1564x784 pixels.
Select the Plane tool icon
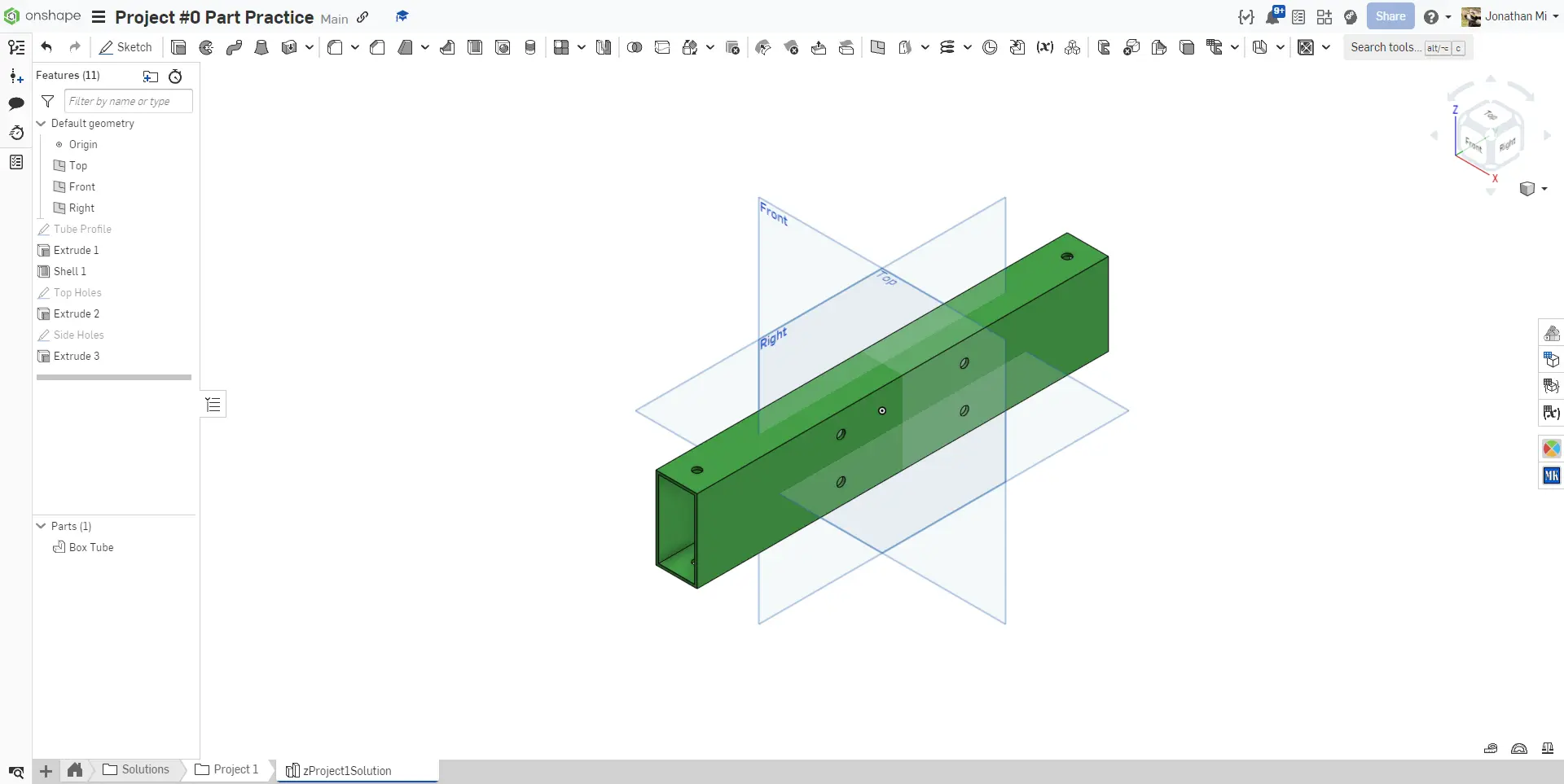pyautogui.click(x=877, y=47)
